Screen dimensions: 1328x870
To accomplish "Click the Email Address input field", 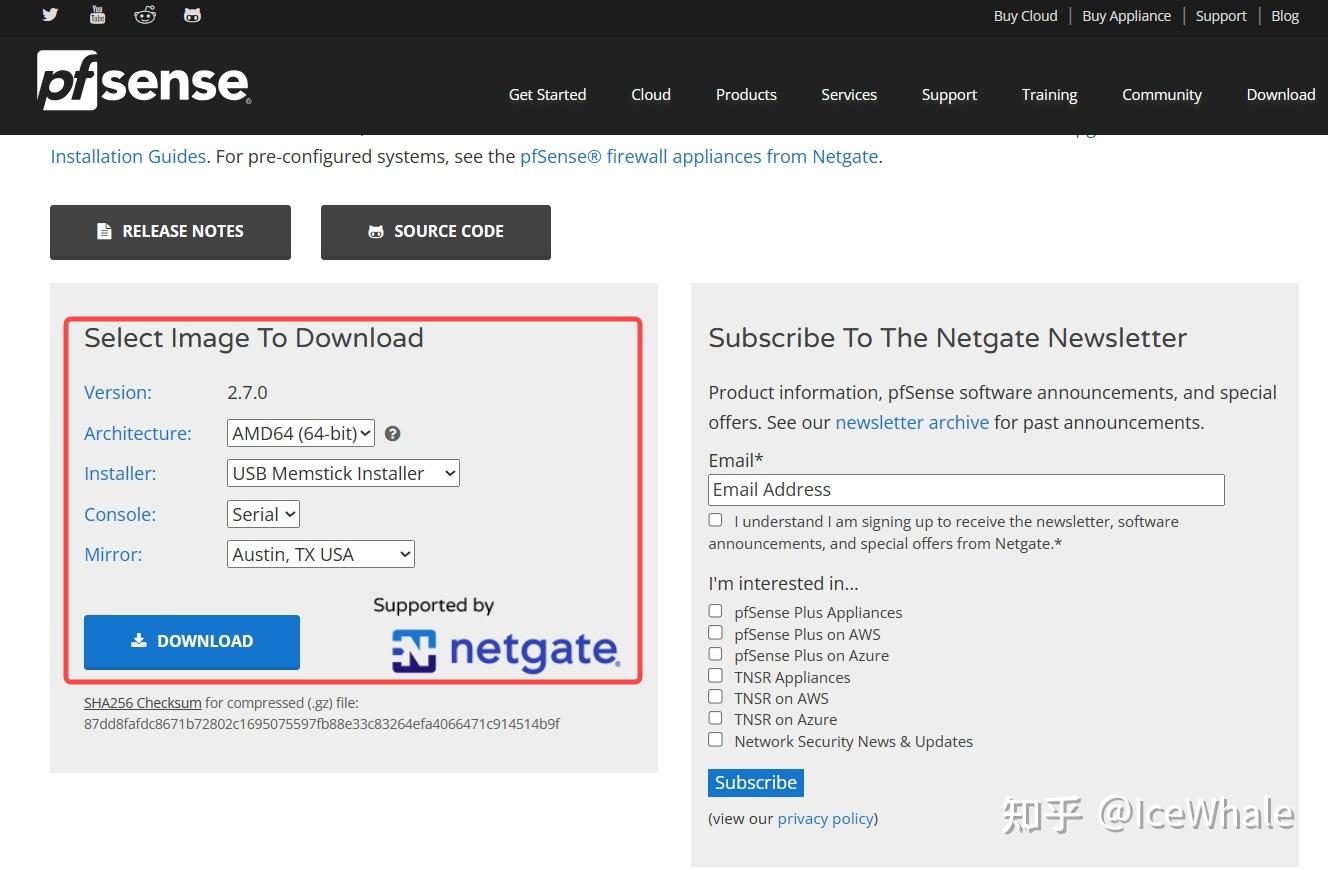I will pos(966,489).
